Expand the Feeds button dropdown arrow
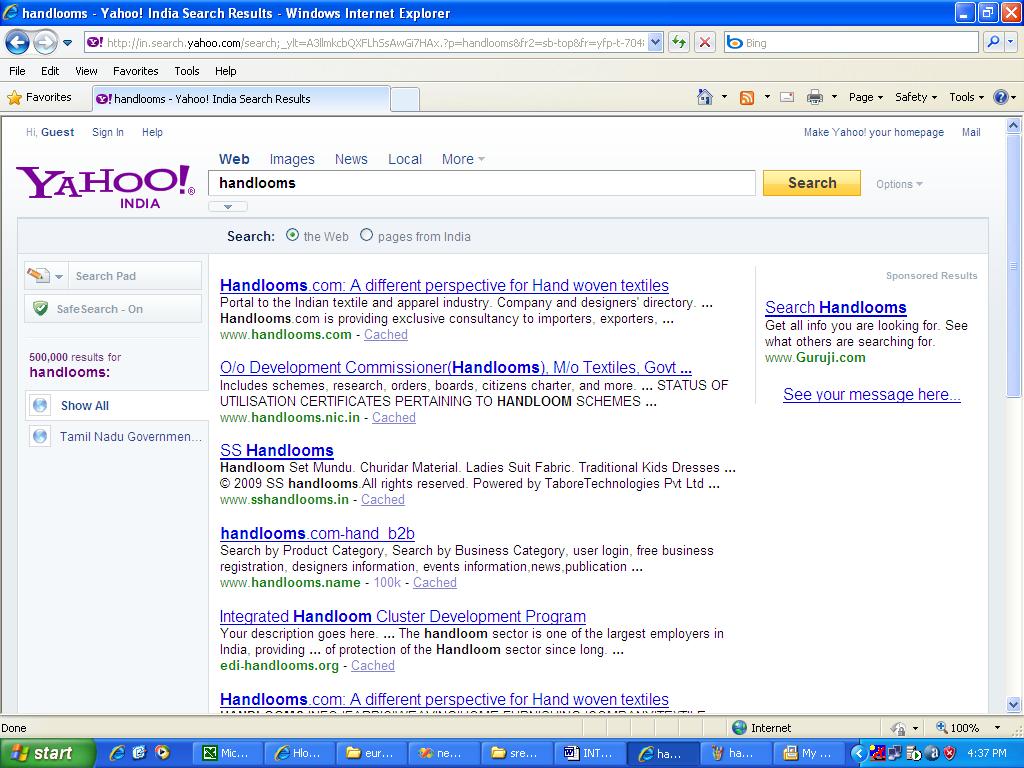Viewport: 1024px width, 768px height. 767,97
